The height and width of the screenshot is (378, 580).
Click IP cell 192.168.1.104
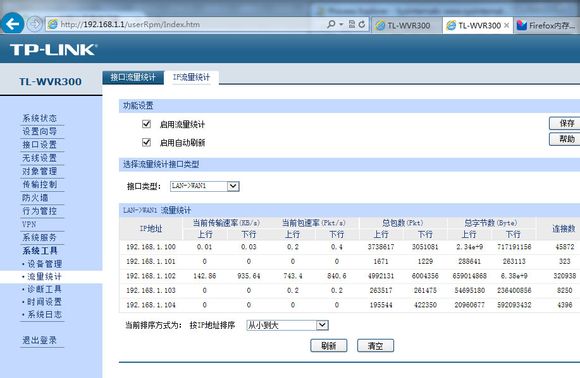click(151, 305)
